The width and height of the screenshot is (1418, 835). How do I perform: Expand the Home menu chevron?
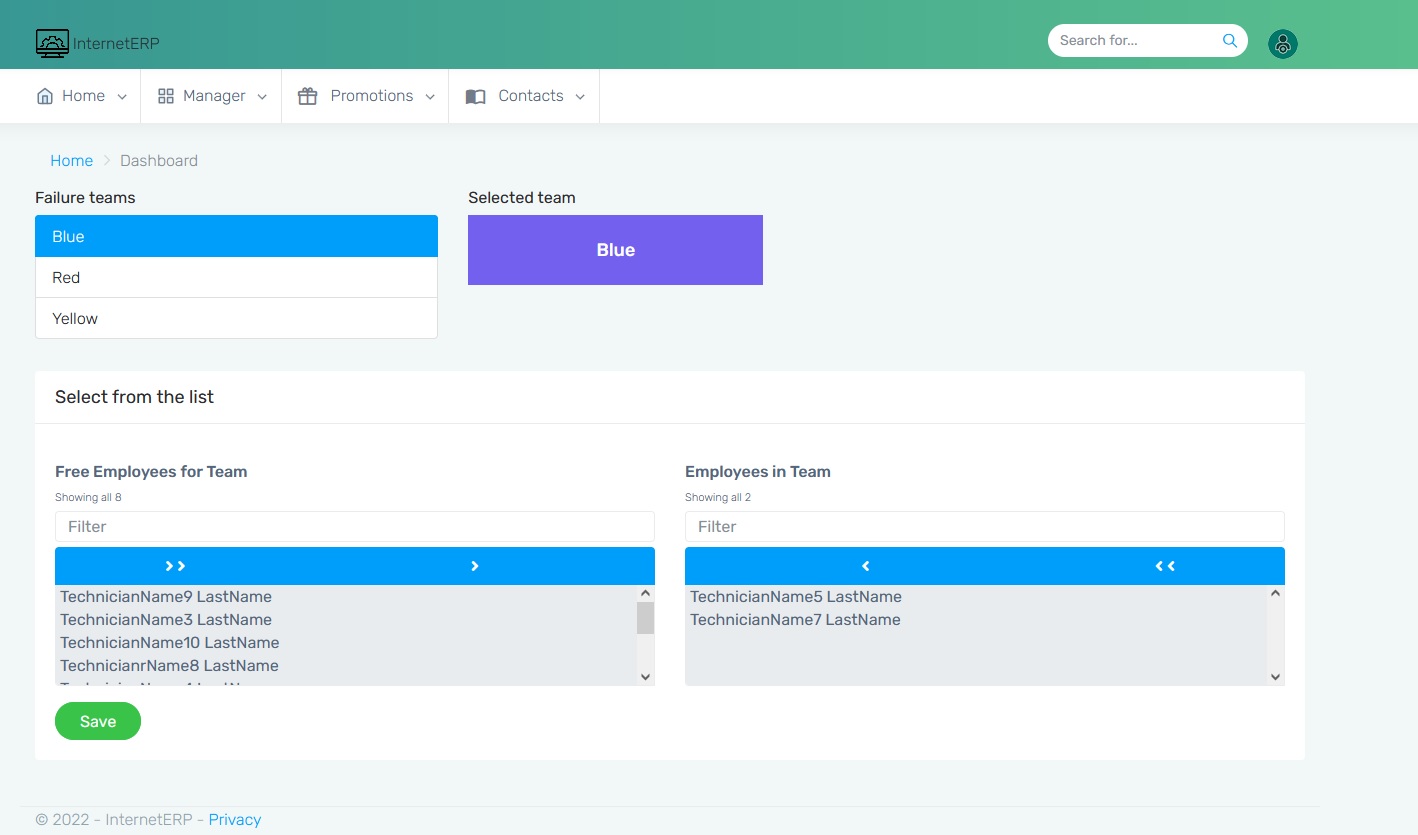click(122, 97)
